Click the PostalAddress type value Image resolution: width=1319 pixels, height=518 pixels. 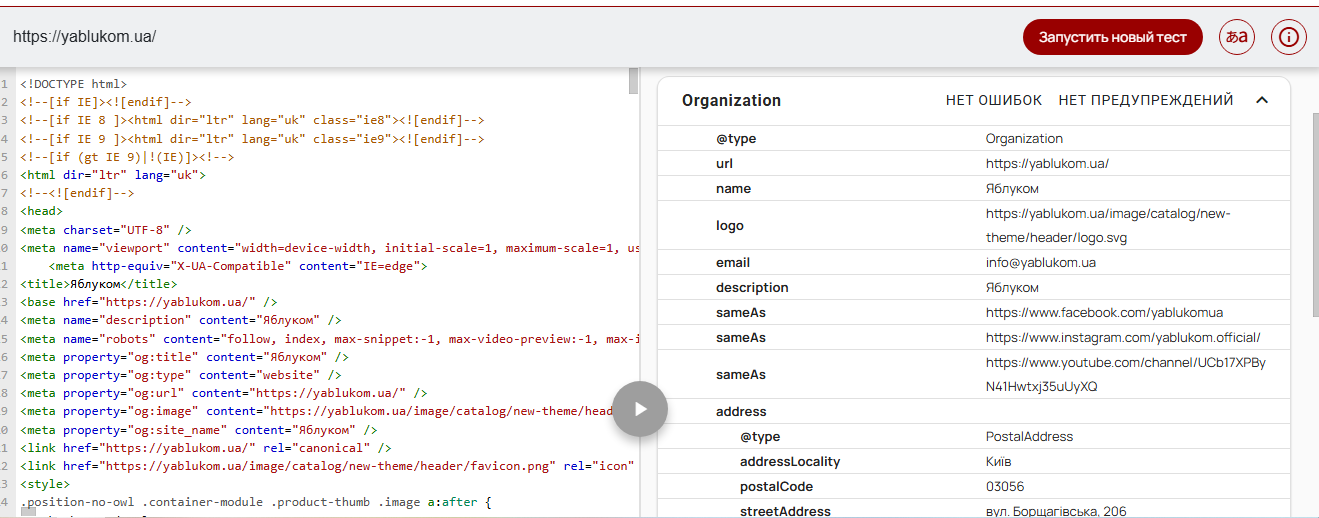(1029, 437)
